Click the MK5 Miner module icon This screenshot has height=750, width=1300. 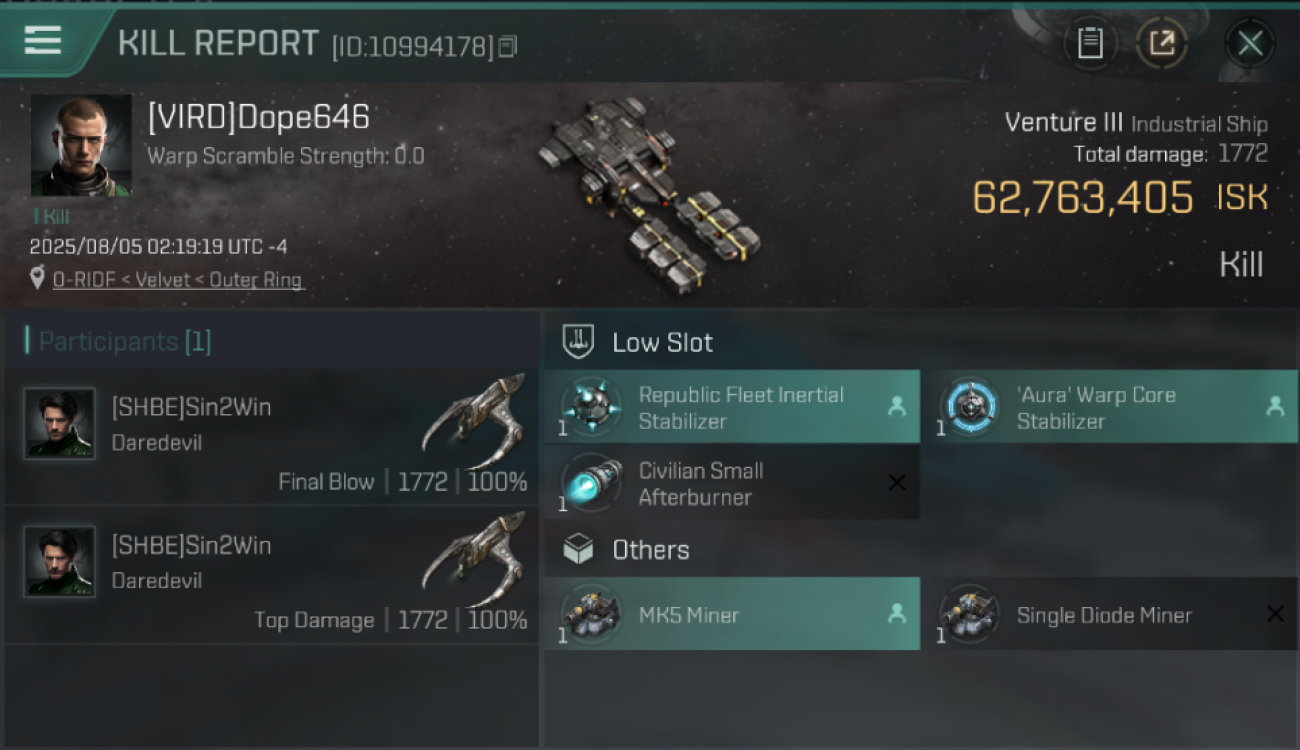[x=592, y=614]
